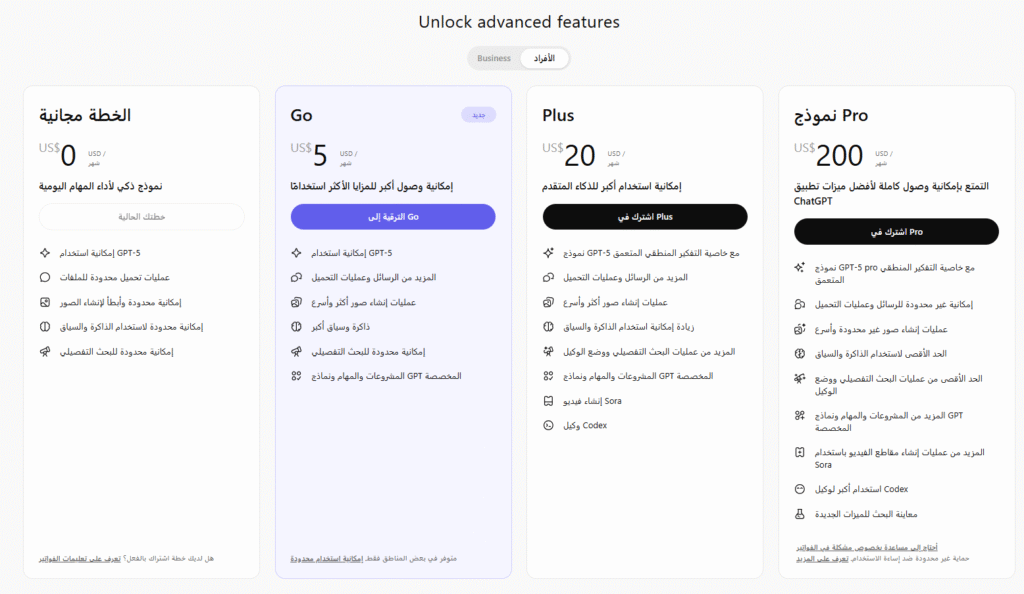Click the new badge on the Go plan
Viewport: 1024px width, 594px height.
(478, 115)
